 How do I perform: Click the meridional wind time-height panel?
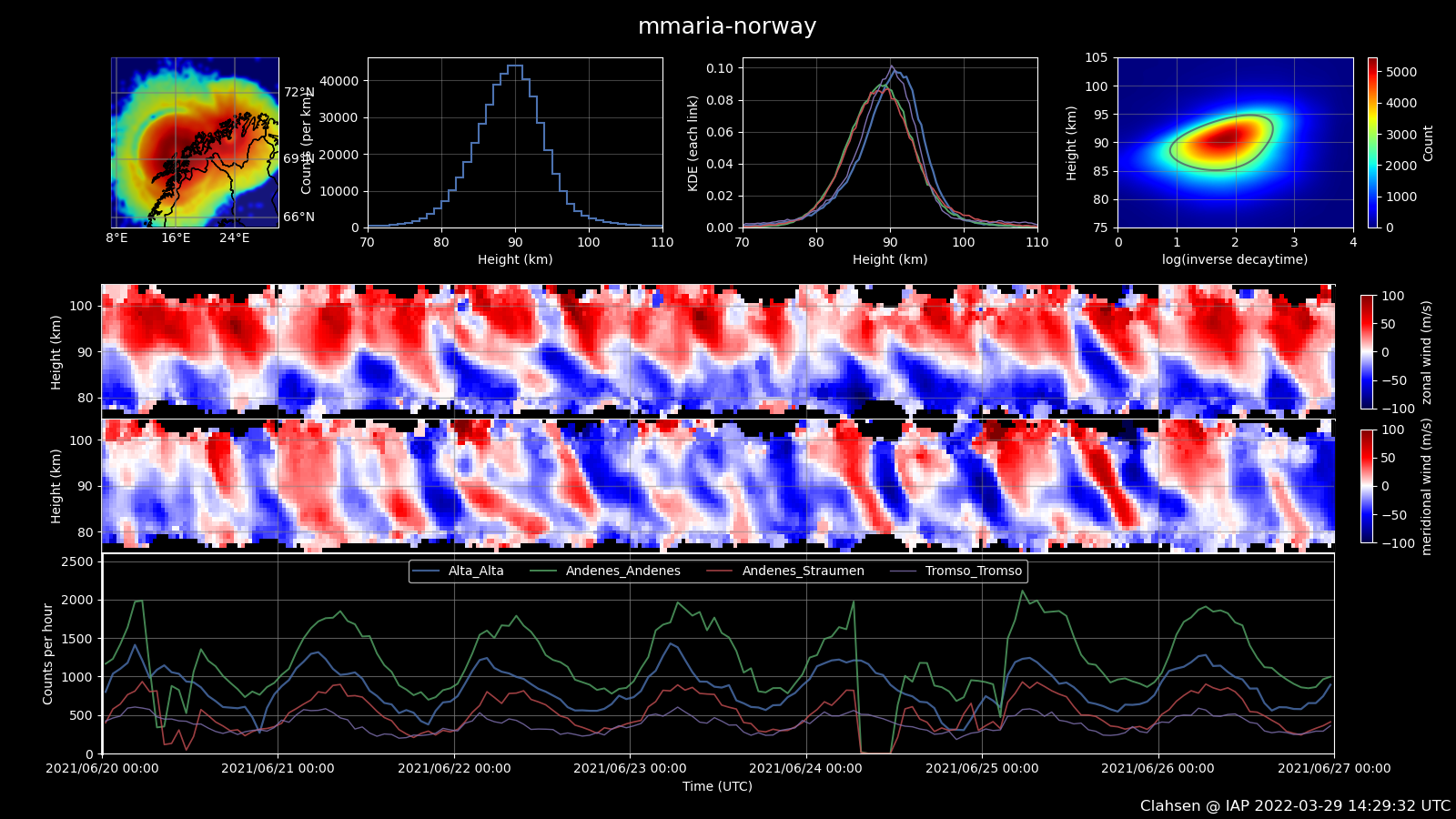tap(718, 485)
